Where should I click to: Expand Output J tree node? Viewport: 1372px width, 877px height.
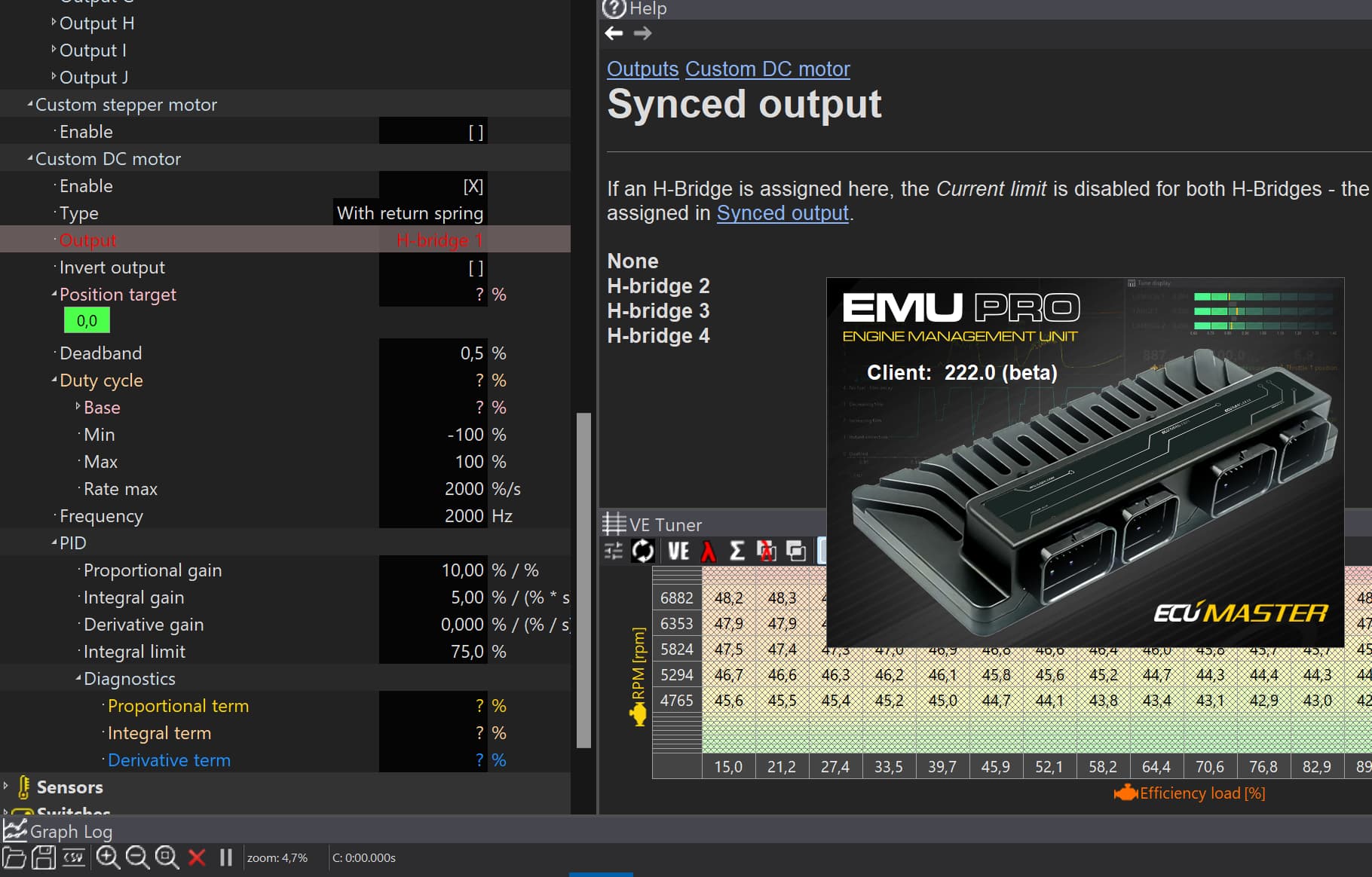click(x=54, y=76)
